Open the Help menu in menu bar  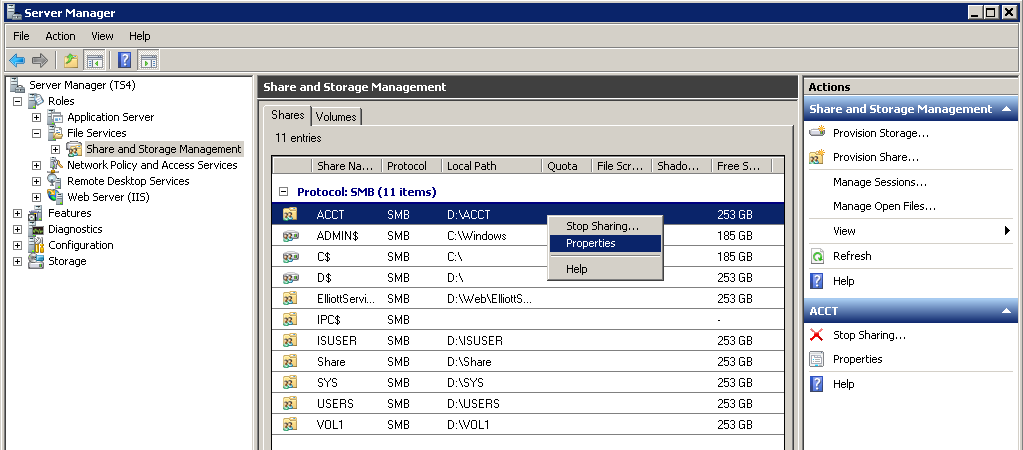tap(139, 36)
